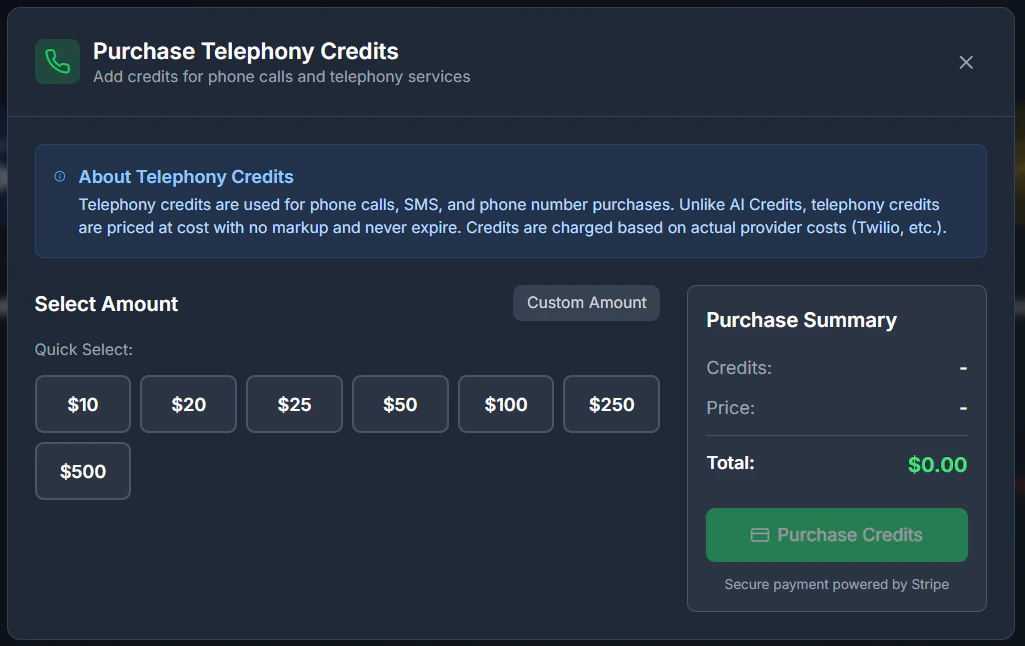The width and height of the screenshot is (1025, 646).
Task: Click the info icon next to About Telephony Credits
Action: (59, 175)
